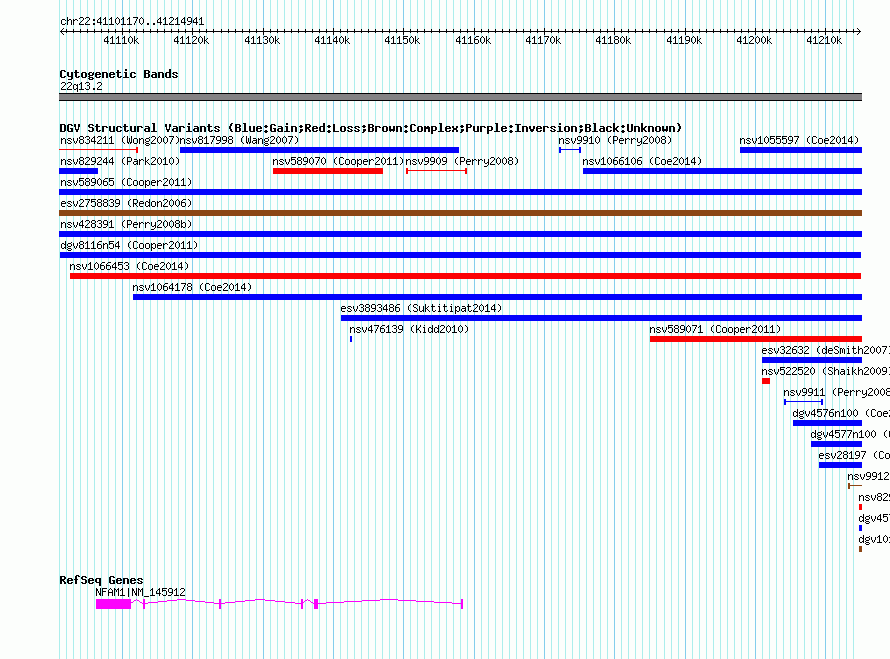Screen dimensions: 890x659
Task: Select the 41110k ruler tick label
Action: pyautogui.click(x=121, y=40)
